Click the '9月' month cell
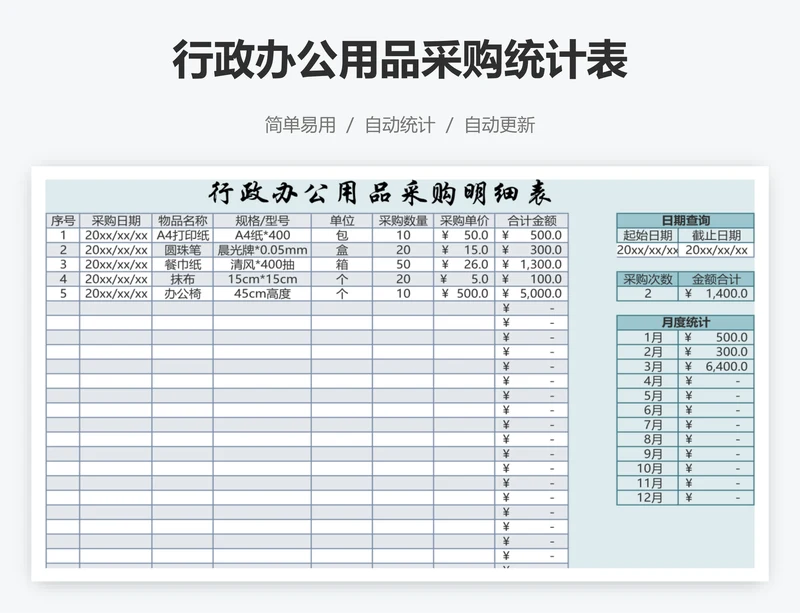800x613 pixels. [x=647, y=454]
